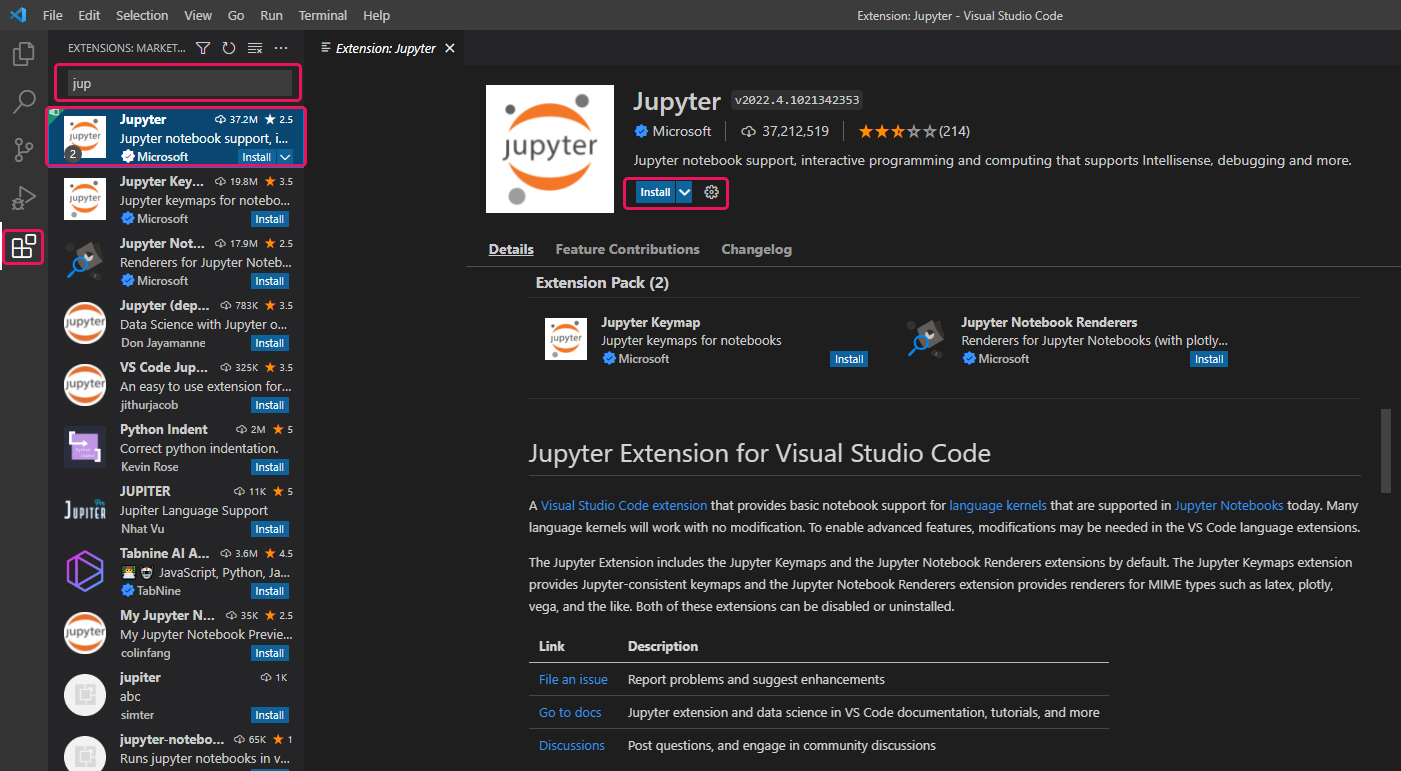Screen dimensions: 1401x771
Task: Switch to the Feature Contributions tab
Action: (628, 249)
